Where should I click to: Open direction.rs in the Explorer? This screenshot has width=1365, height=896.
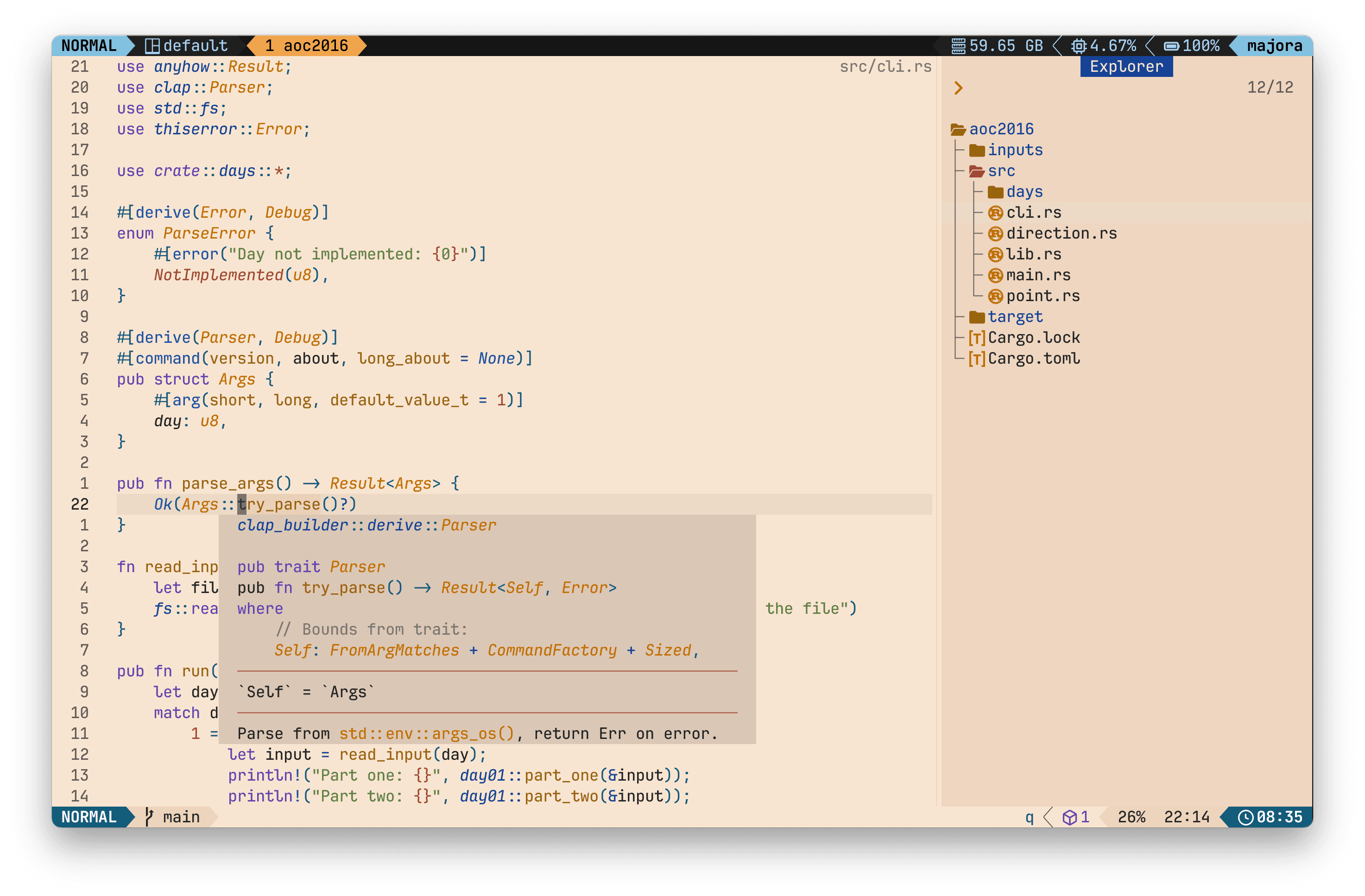pos(1062,233)
